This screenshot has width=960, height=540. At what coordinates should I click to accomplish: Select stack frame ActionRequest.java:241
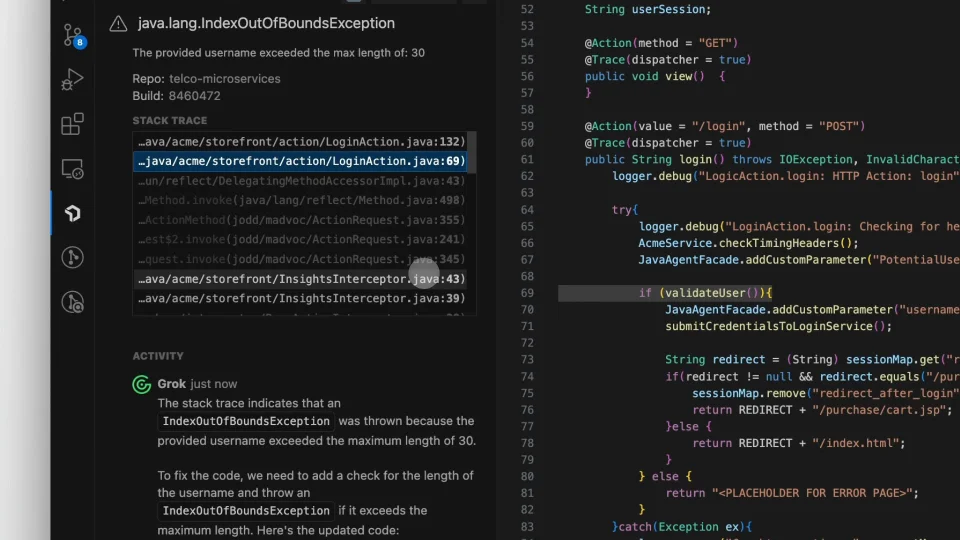pyautogui.click(x=300, y=239)
